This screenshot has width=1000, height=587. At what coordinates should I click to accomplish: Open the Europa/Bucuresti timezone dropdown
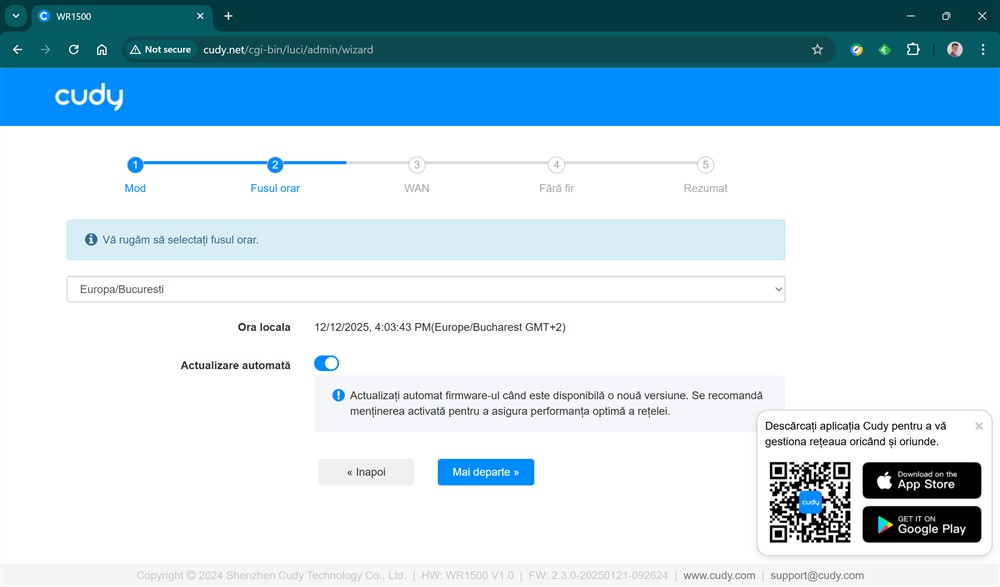pyautogui.click(x=425, y=289)
